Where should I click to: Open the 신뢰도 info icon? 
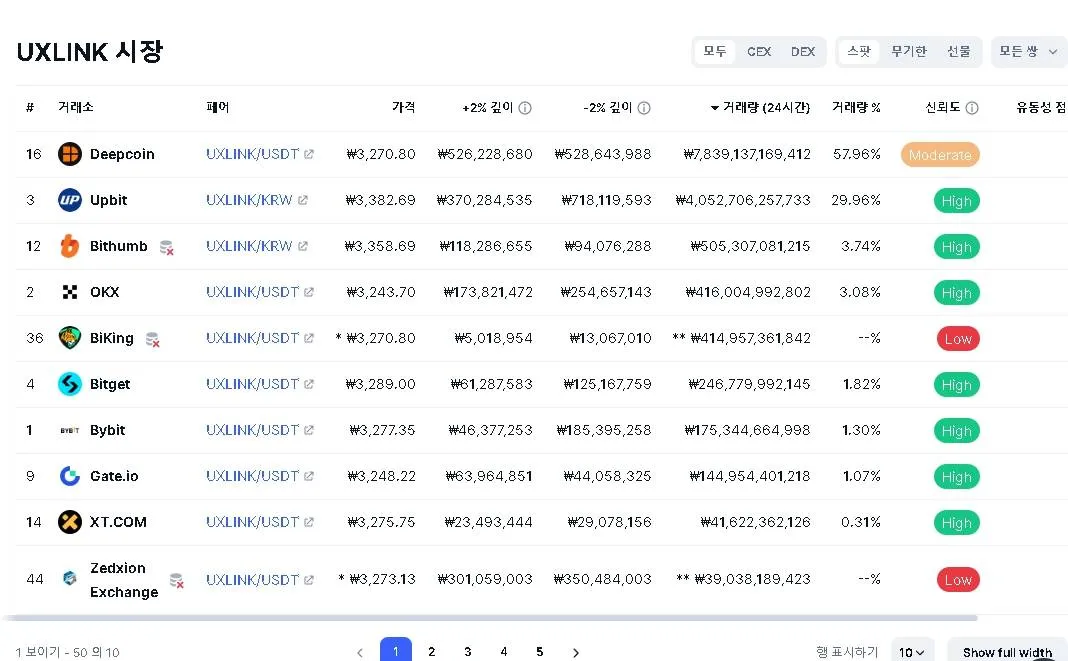(x=972, y=108)
